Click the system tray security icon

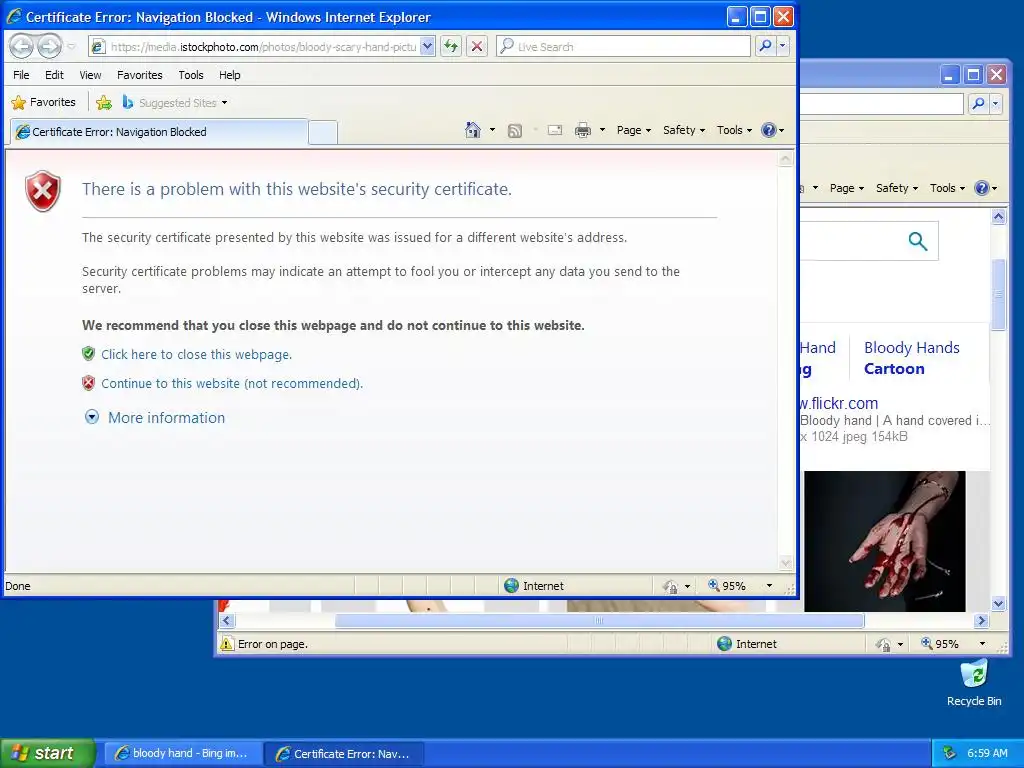pyautogui.click(x=950, y=753)
